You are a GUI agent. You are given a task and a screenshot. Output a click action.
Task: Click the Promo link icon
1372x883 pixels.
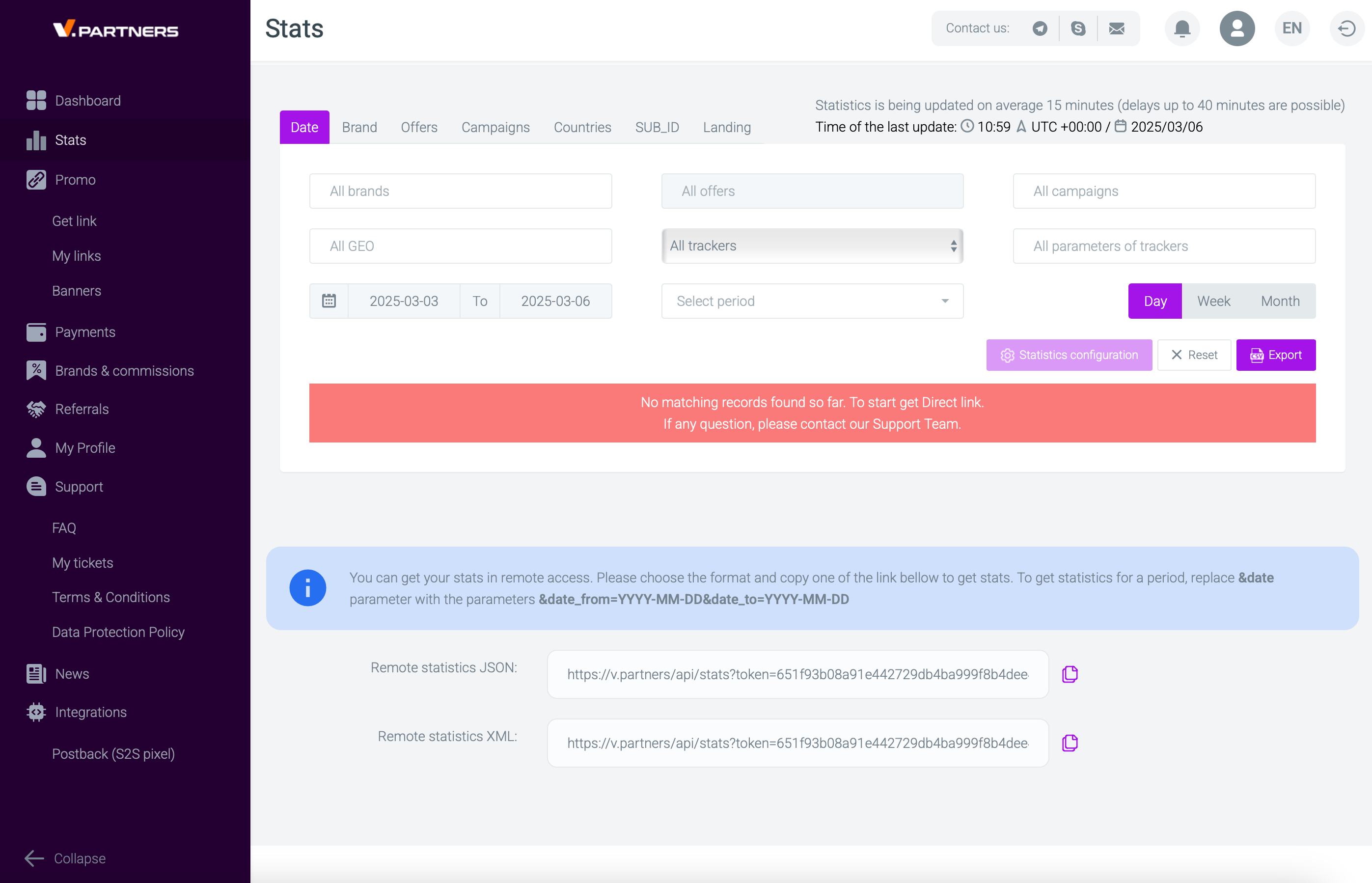[x=36, y=179]
